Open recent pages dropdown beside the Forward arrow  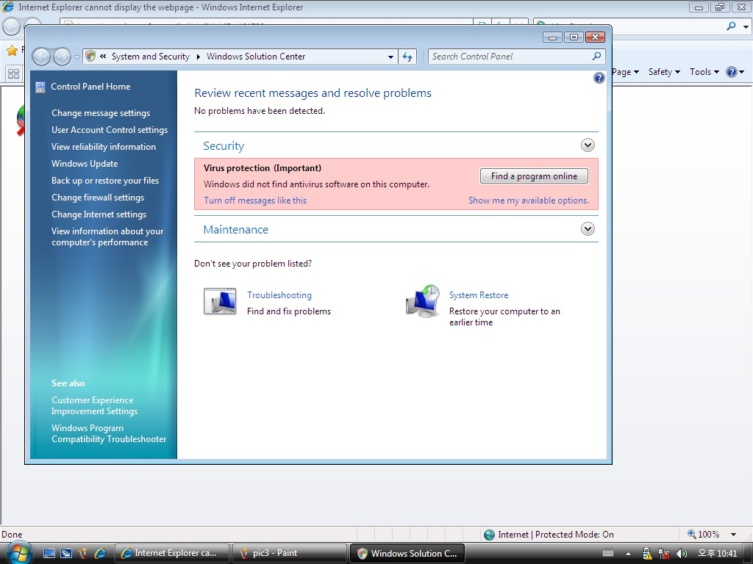[76, 57]
